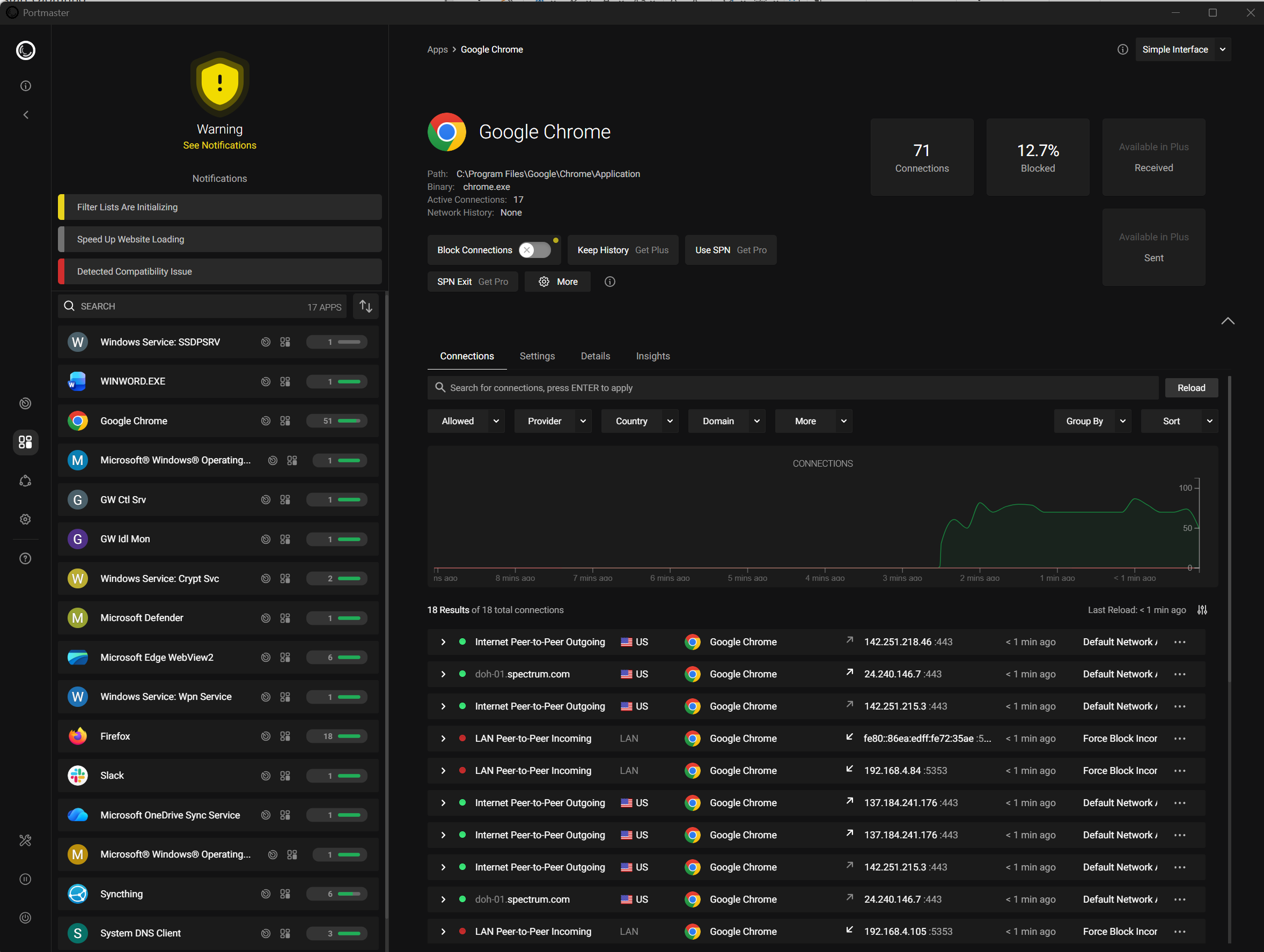The image size is (1264, 952).
Task: Open the Sort dropdown
Action: click(1179, 421)
